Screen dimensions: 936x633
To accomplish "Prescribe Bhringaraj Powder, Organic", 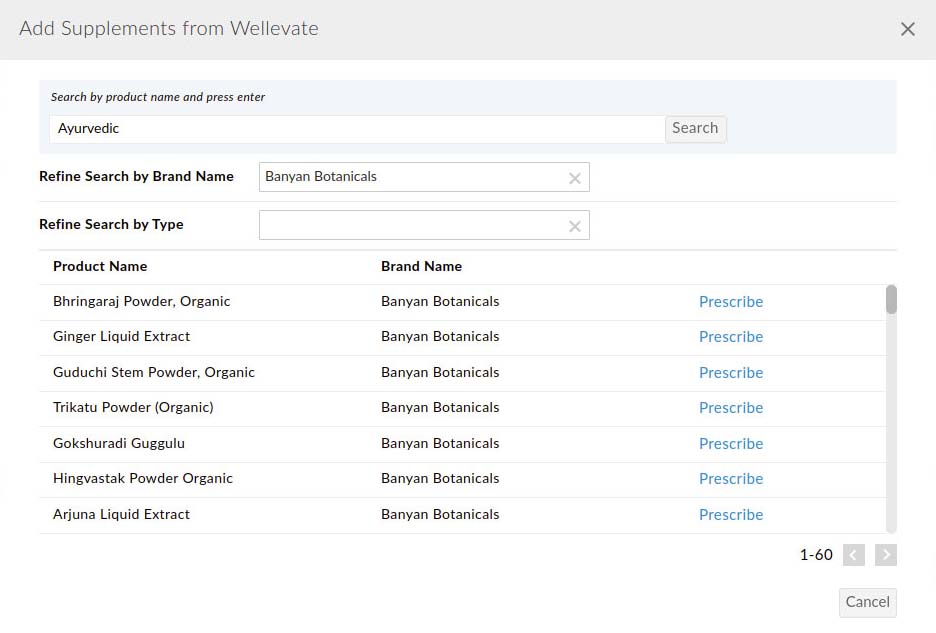I will click(x=731, y=301).
